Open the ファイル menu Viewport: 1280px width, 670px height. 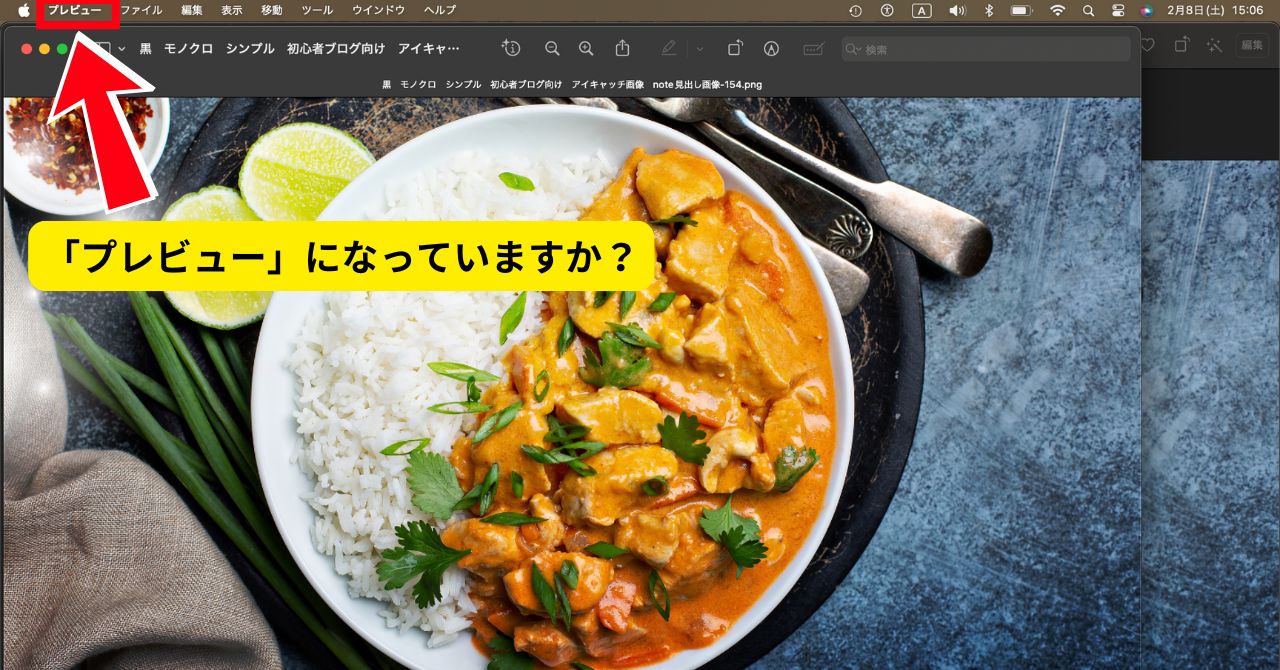141,10
